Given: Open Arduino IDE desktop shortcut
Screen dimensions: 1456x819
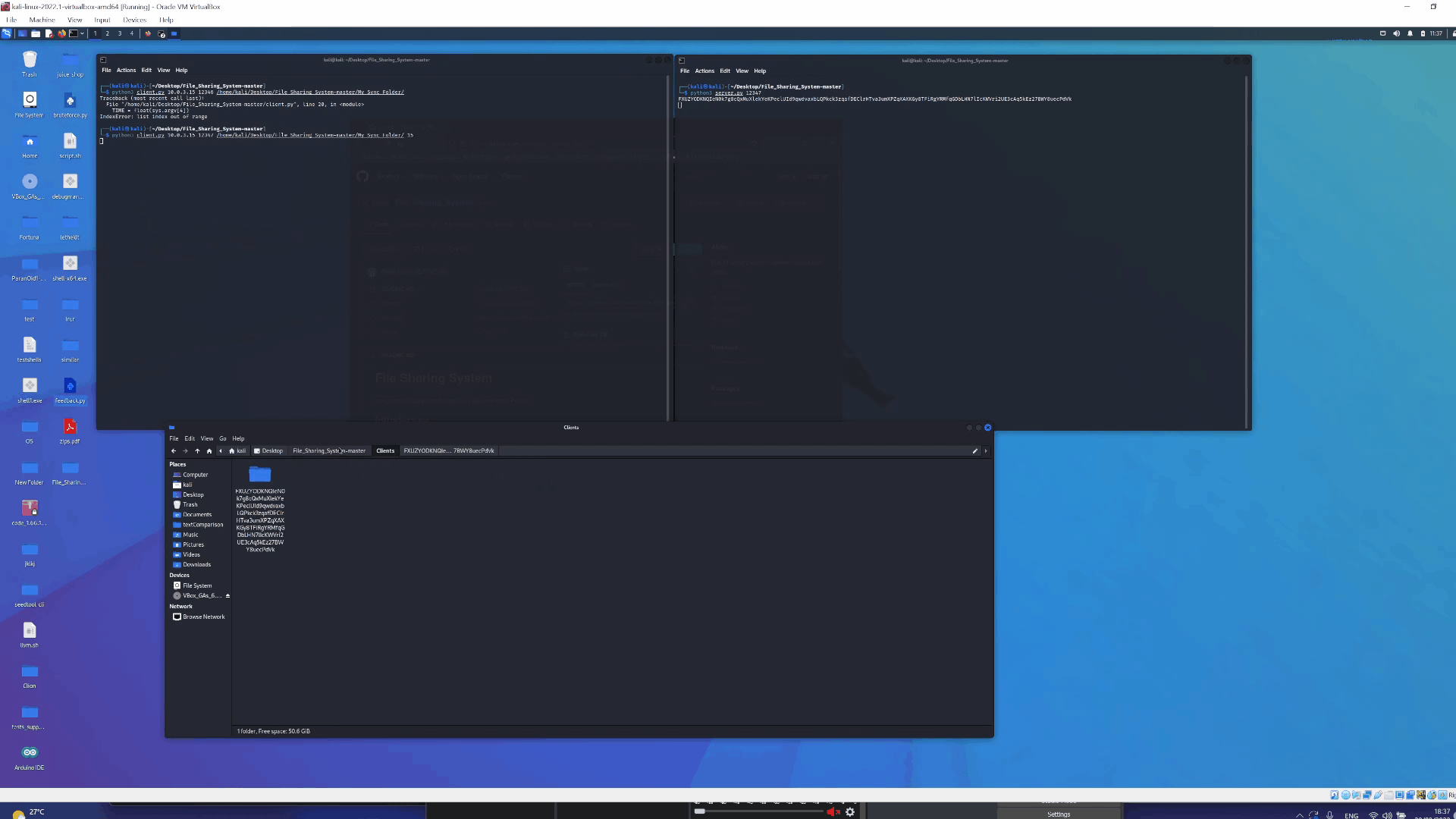Looking at the screenshot, I should click(x=30, y=757).
